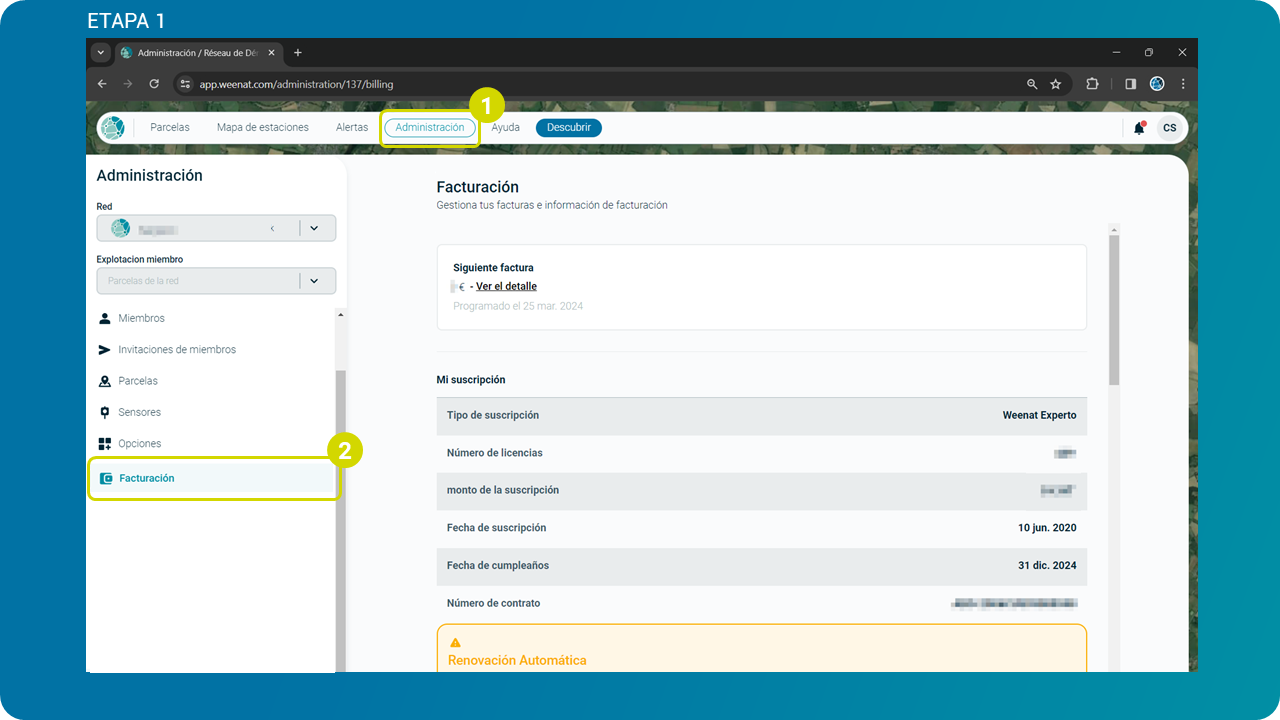The width and height of the screenshot is (1280, 720).
Task: Reload the page
Action: 154,84
